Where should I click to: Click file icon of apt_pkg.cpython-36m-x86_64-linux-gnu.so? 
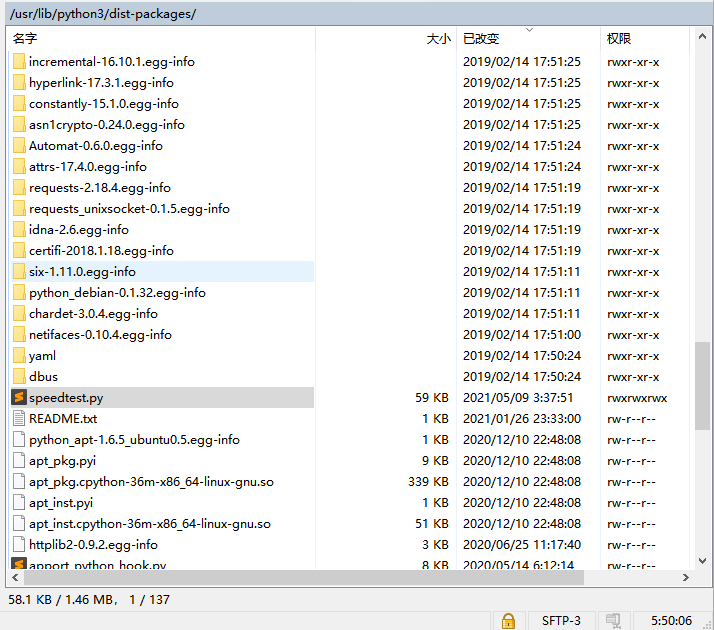[19, 482]
